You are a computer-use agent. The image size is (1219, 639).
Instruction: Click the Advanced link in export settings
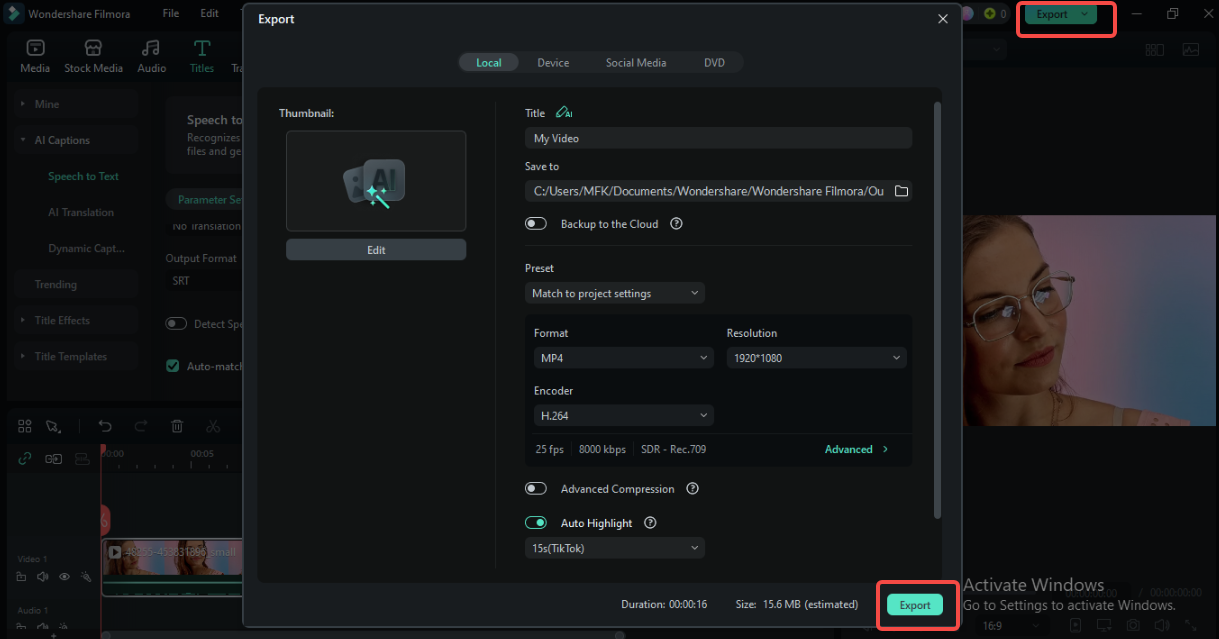point(851,449)
